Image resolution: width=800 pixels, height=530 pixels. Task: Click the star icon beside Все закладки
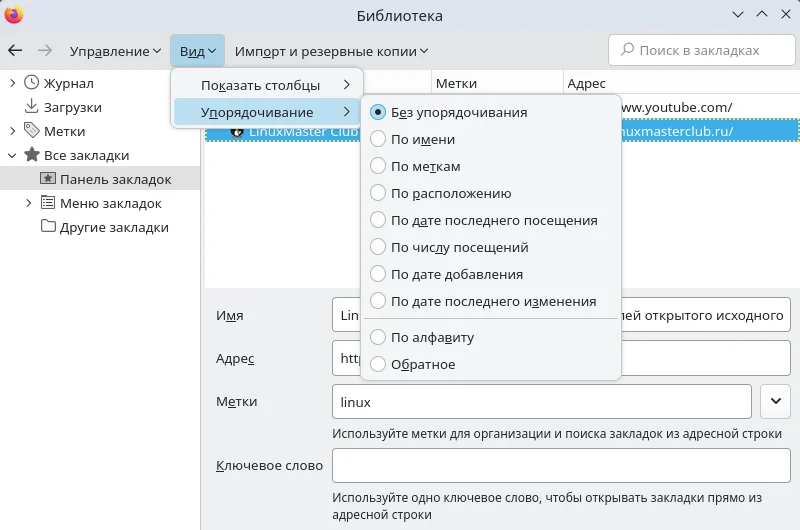32,155
